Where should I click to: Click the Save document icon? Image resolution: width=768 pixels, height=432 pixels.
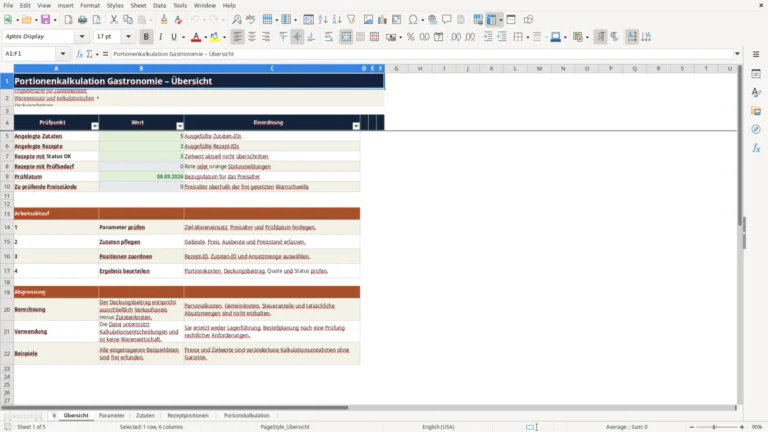[x=46, y=20]
